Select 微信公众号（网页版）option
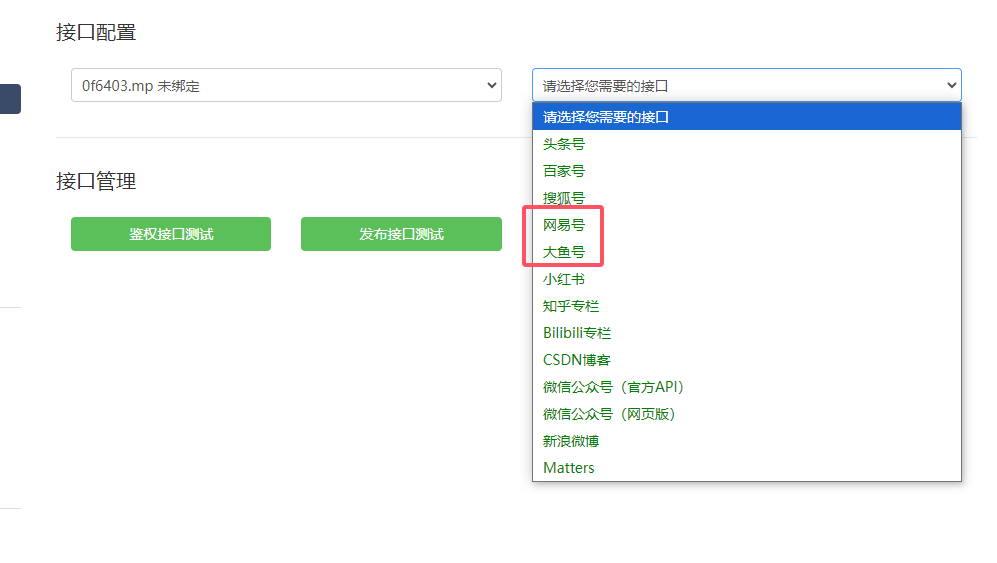The height and width of the screenshot is (563, 997). 616,414
